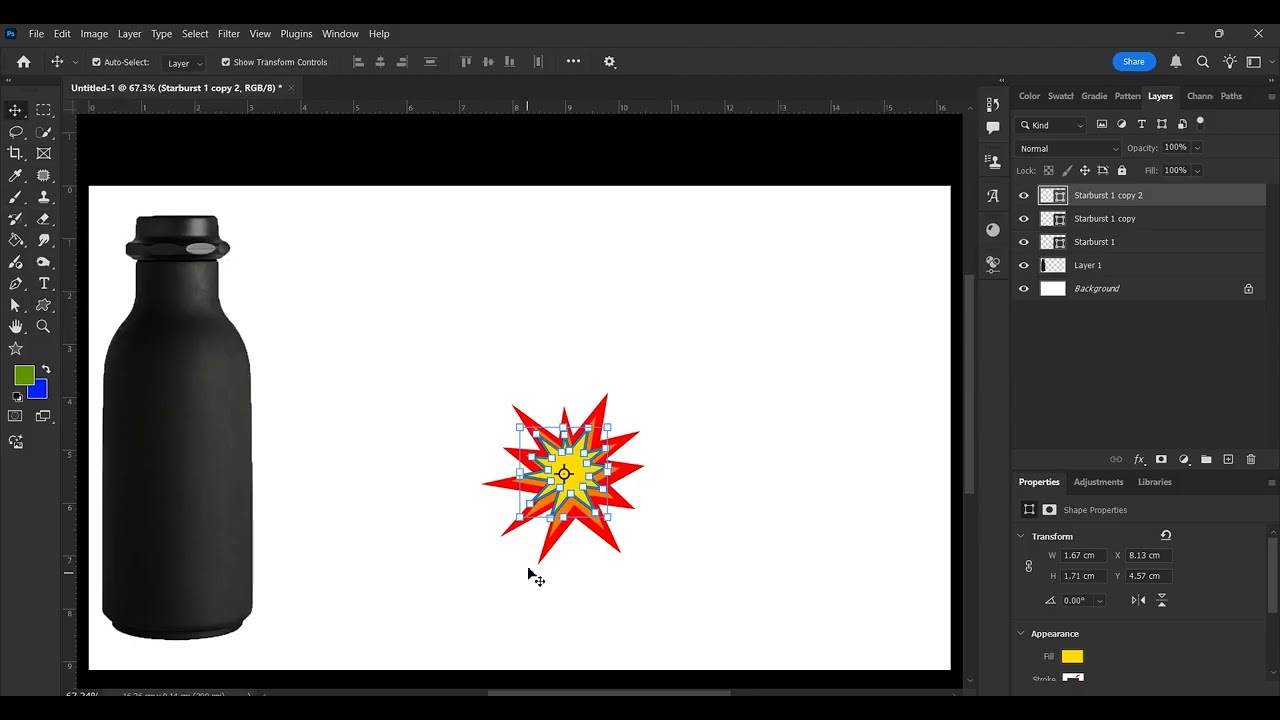Select the Eraser tool

(x=44, y=219)
